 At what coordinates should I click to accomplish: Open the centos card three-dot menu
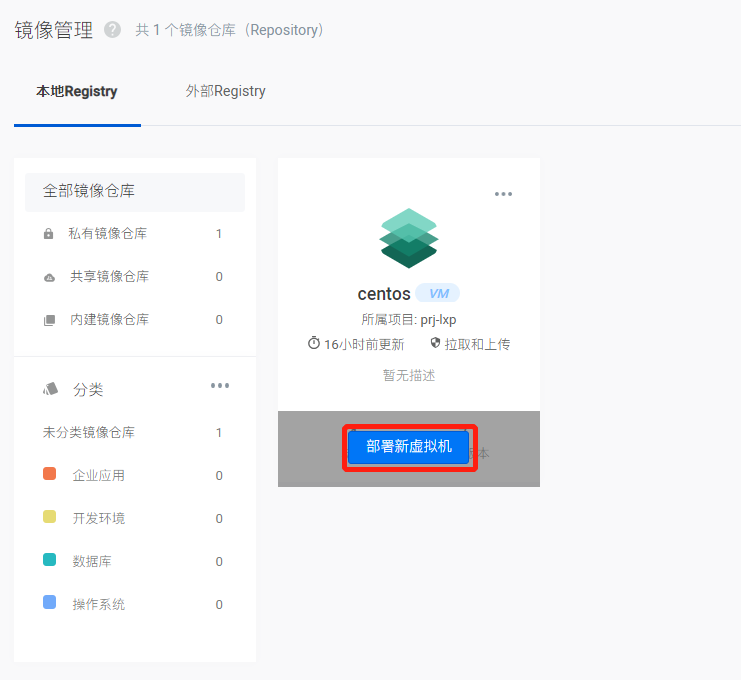point(503,194)
